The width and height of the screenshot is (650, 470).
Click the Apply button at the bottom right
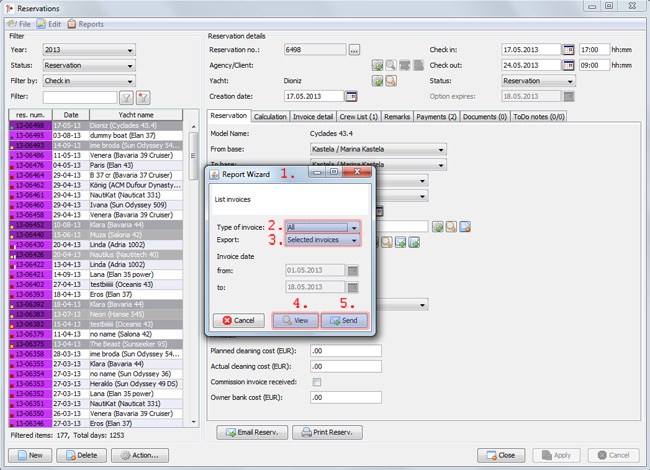coord(556,455)
